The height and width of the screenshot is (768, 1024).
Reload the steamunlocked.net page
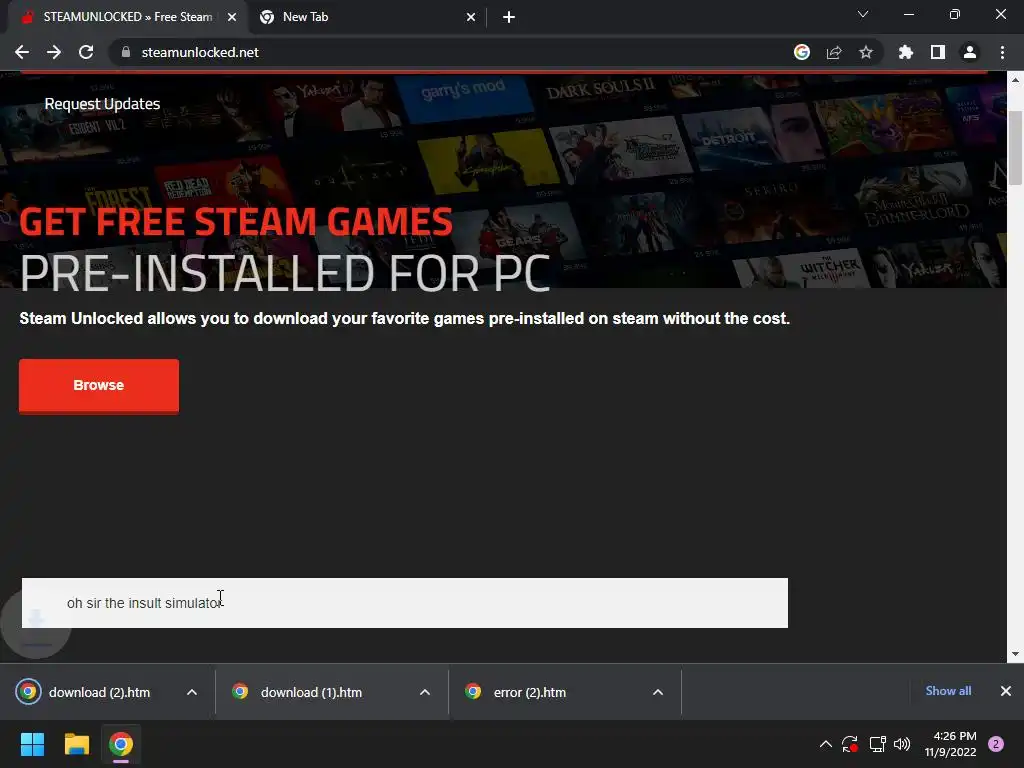[86, 52]
